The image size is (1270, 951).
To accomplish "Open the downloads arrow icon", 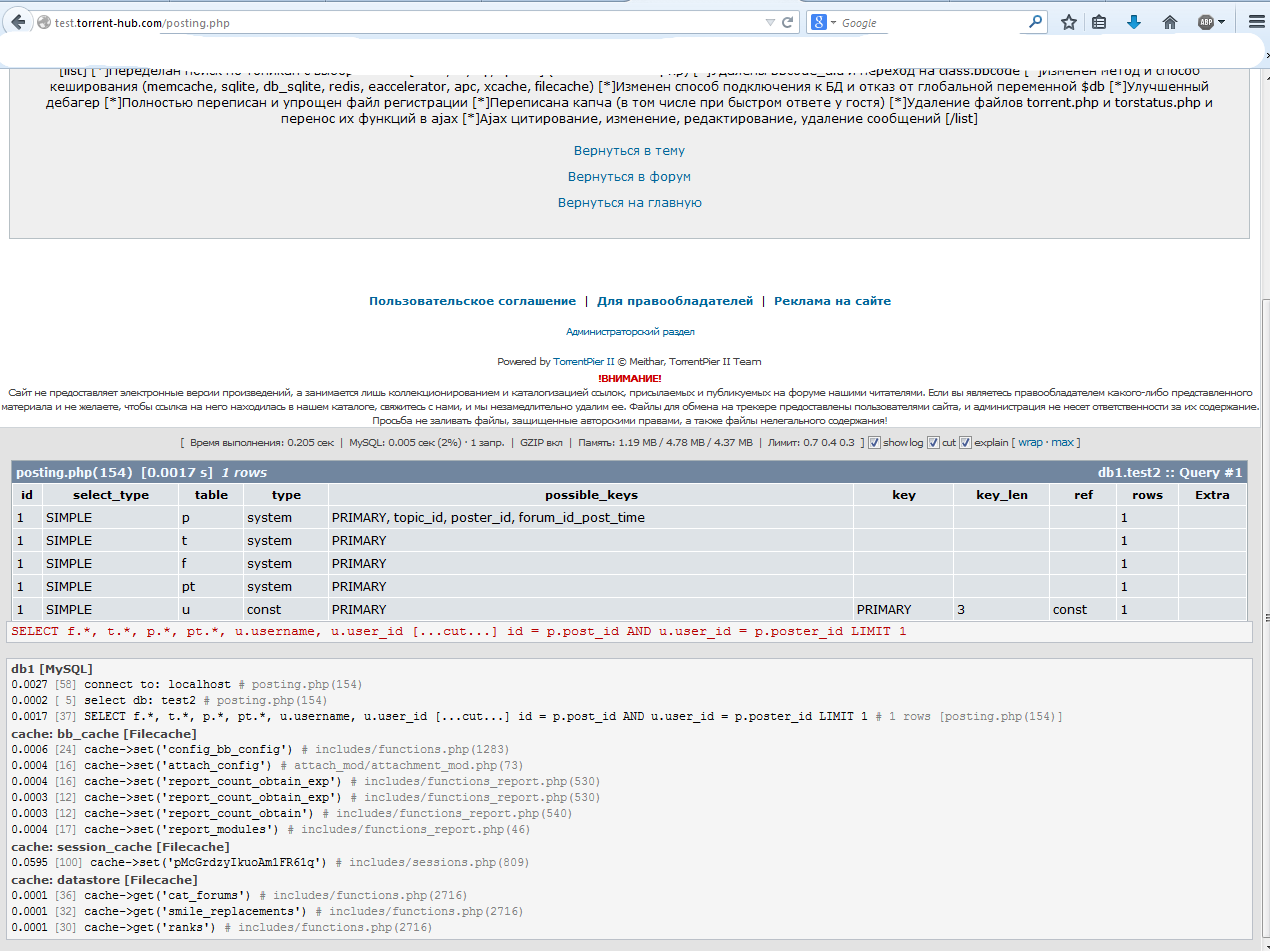I will point(1134,22).
